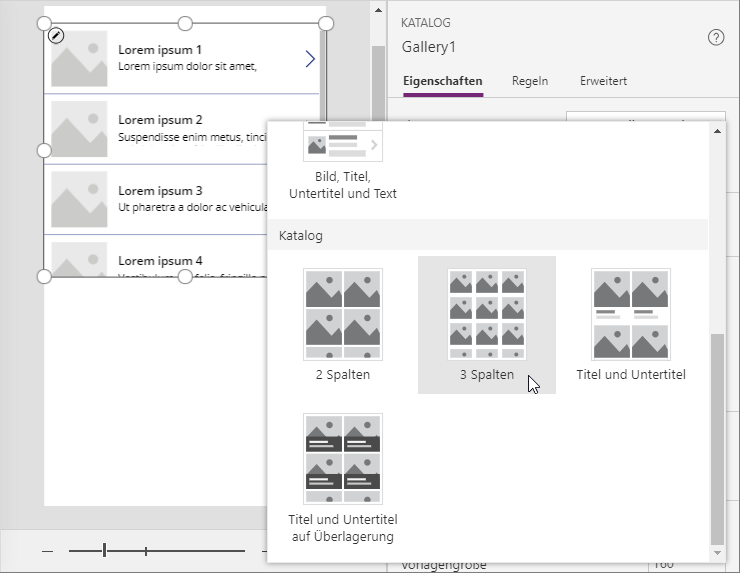This screenshot has height=573, width=740.
Task: Pick the Titel und Untertitel layout
Action: pyautogui.click(x=630, y=314)
